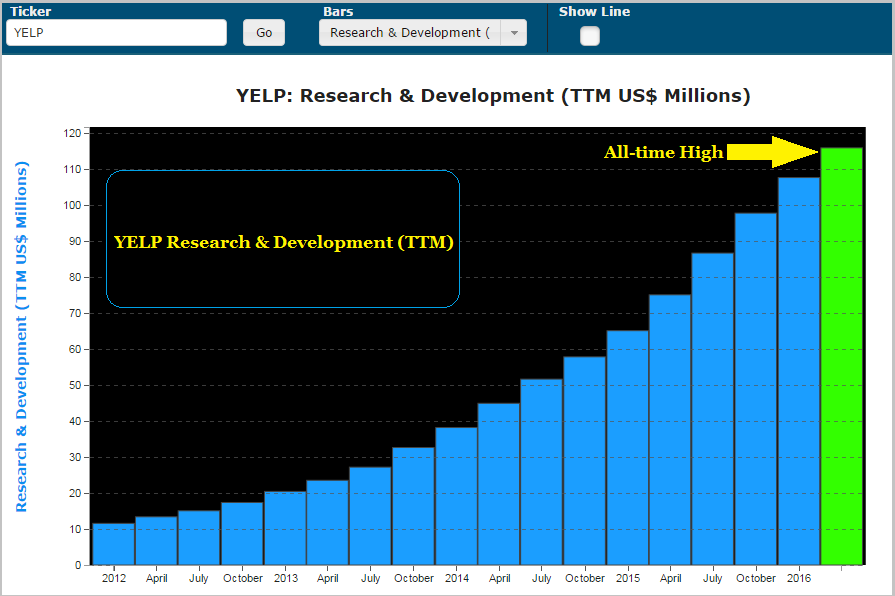Screen dimensions: 895x596
Task: Click the blue bar above the 2014 label
Action: tap(456, 496)
